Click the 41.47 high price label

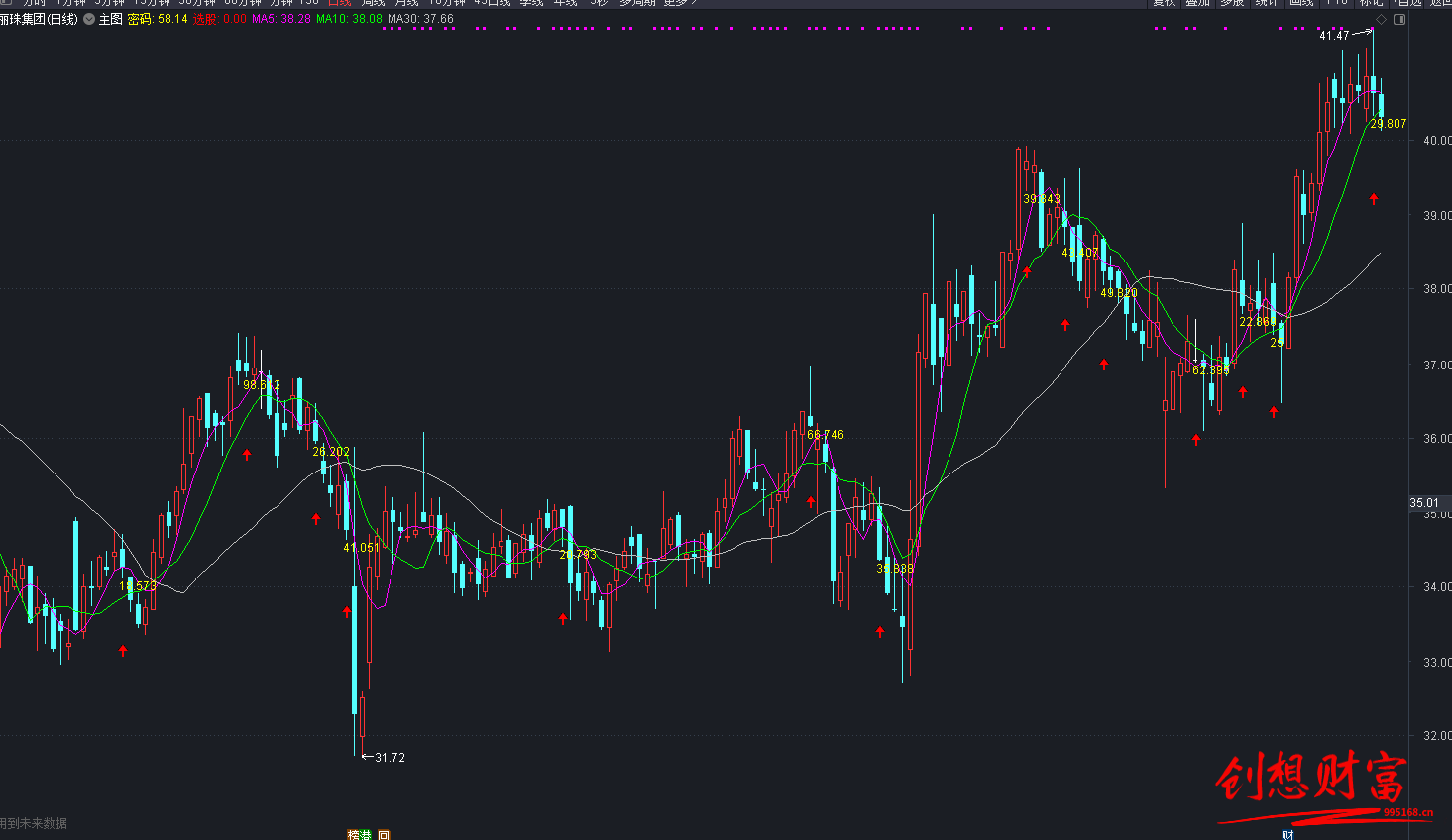pyautogui.click(x=1334, y=36)
